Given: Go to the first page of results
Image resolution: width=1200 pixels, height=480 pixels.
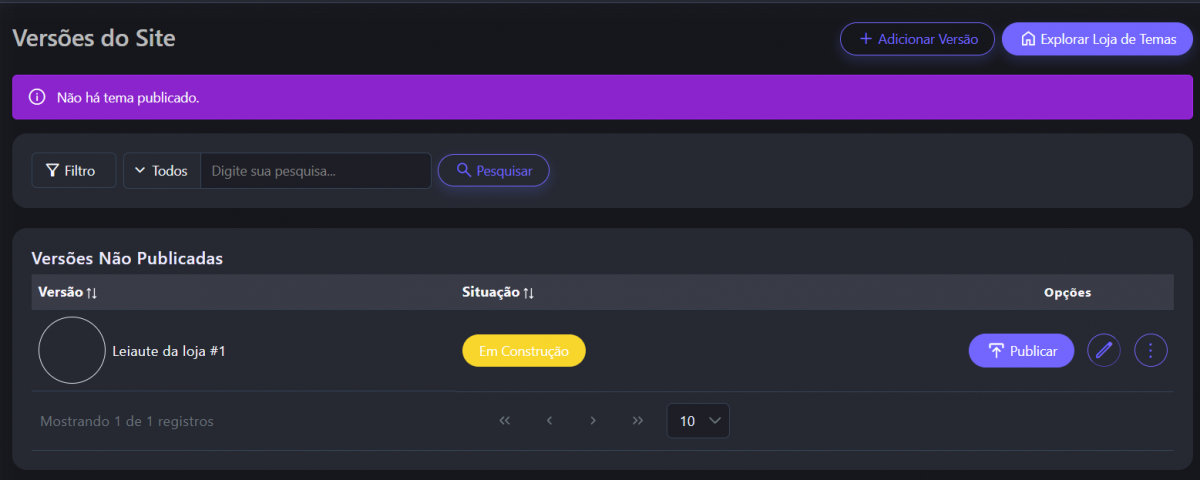Looking at the screenshot, I should (x=504, y=421).
